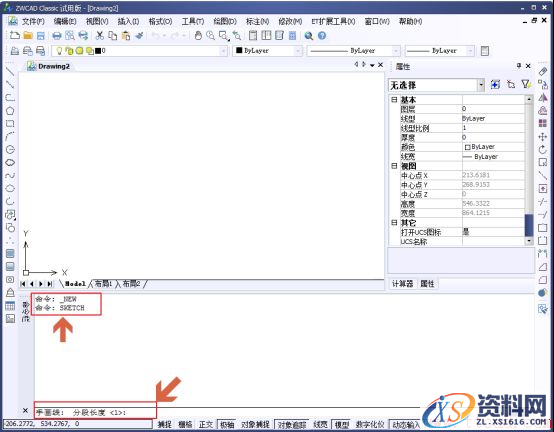
Task: Select the Arc draw tool
Action: click(x=10, y=136)
